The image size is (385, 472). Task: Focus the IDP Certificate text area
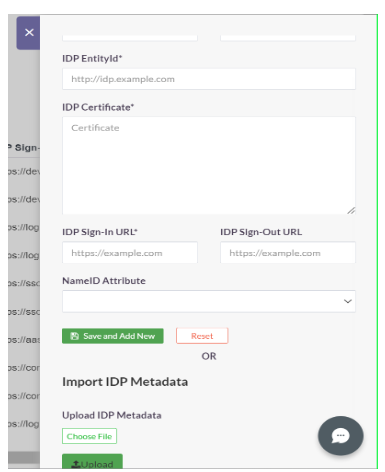[209, 165]
